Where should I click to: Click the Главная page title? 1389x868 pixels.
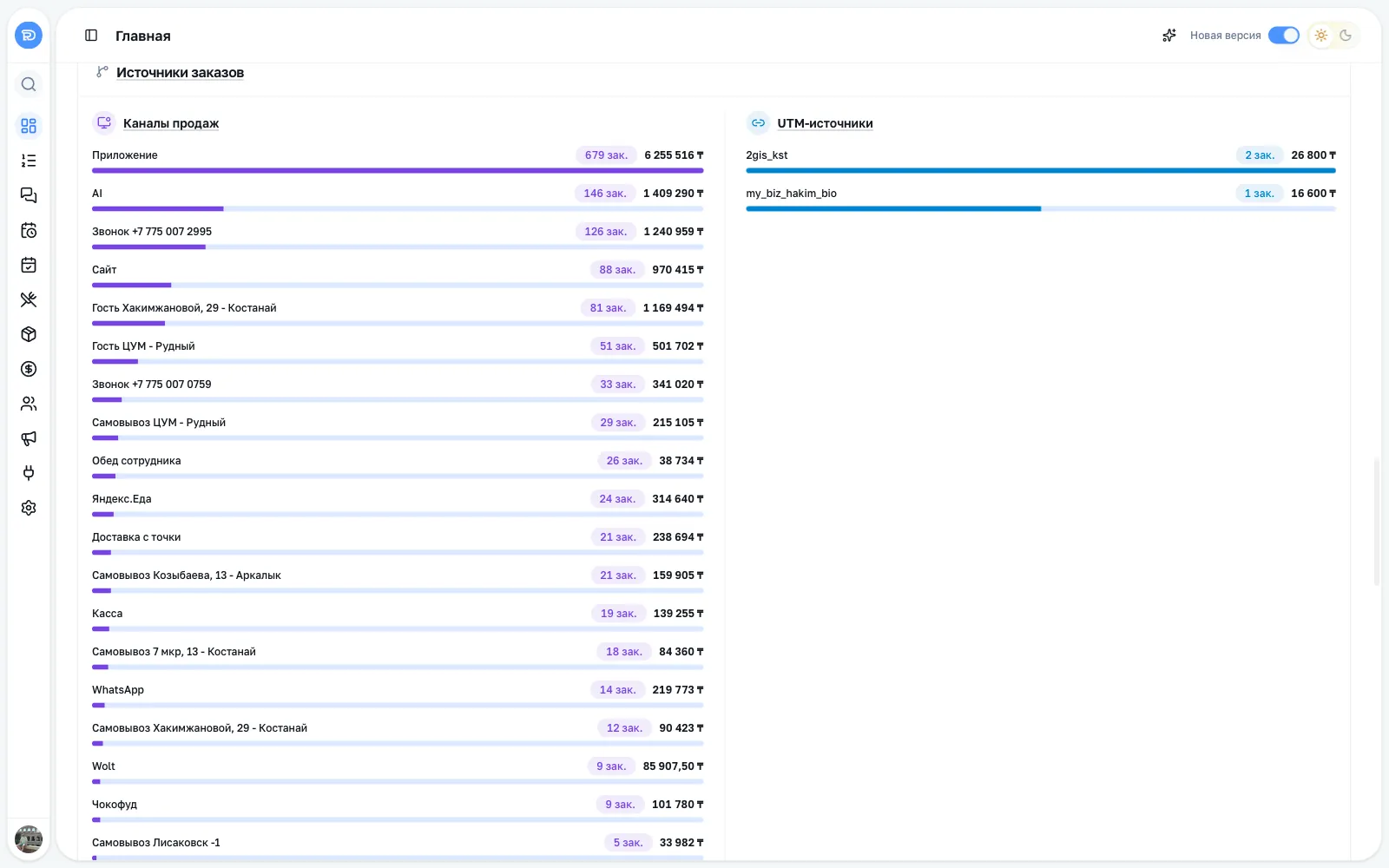click(143, 36)
